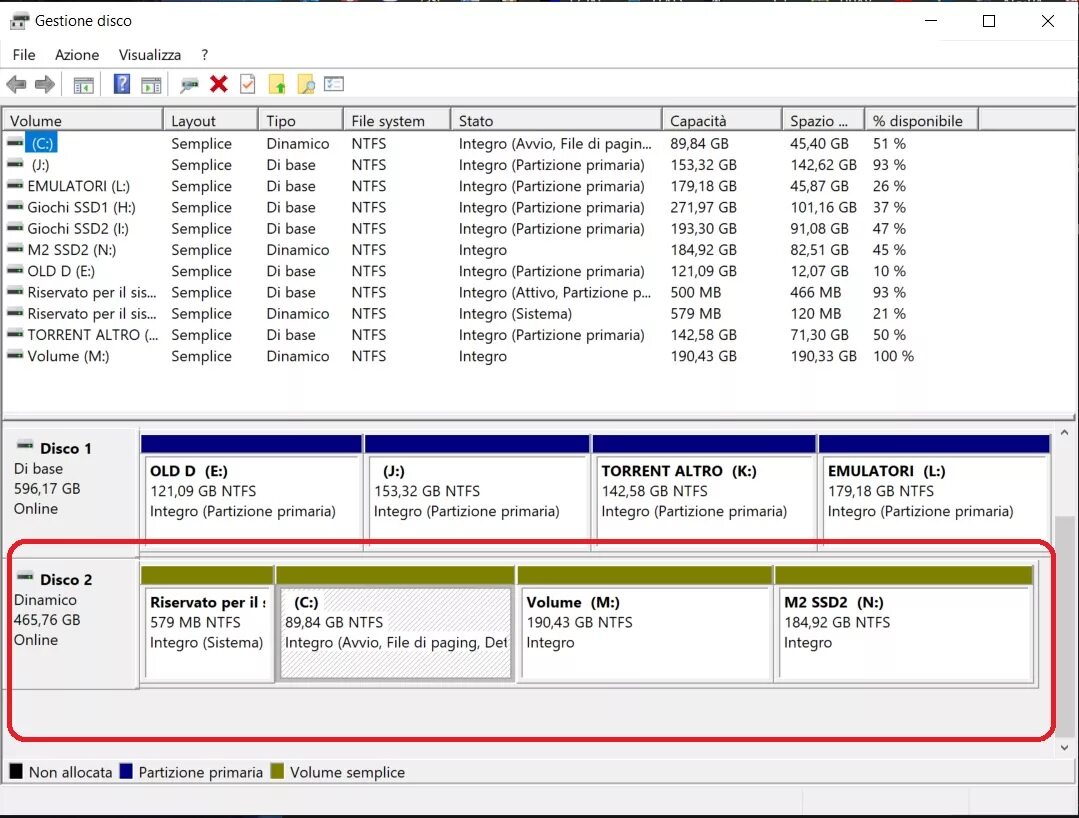Select the M2 SSD2 (N:) partition block
Viewport: 1079px width, 818px height.
click(904, 623)
